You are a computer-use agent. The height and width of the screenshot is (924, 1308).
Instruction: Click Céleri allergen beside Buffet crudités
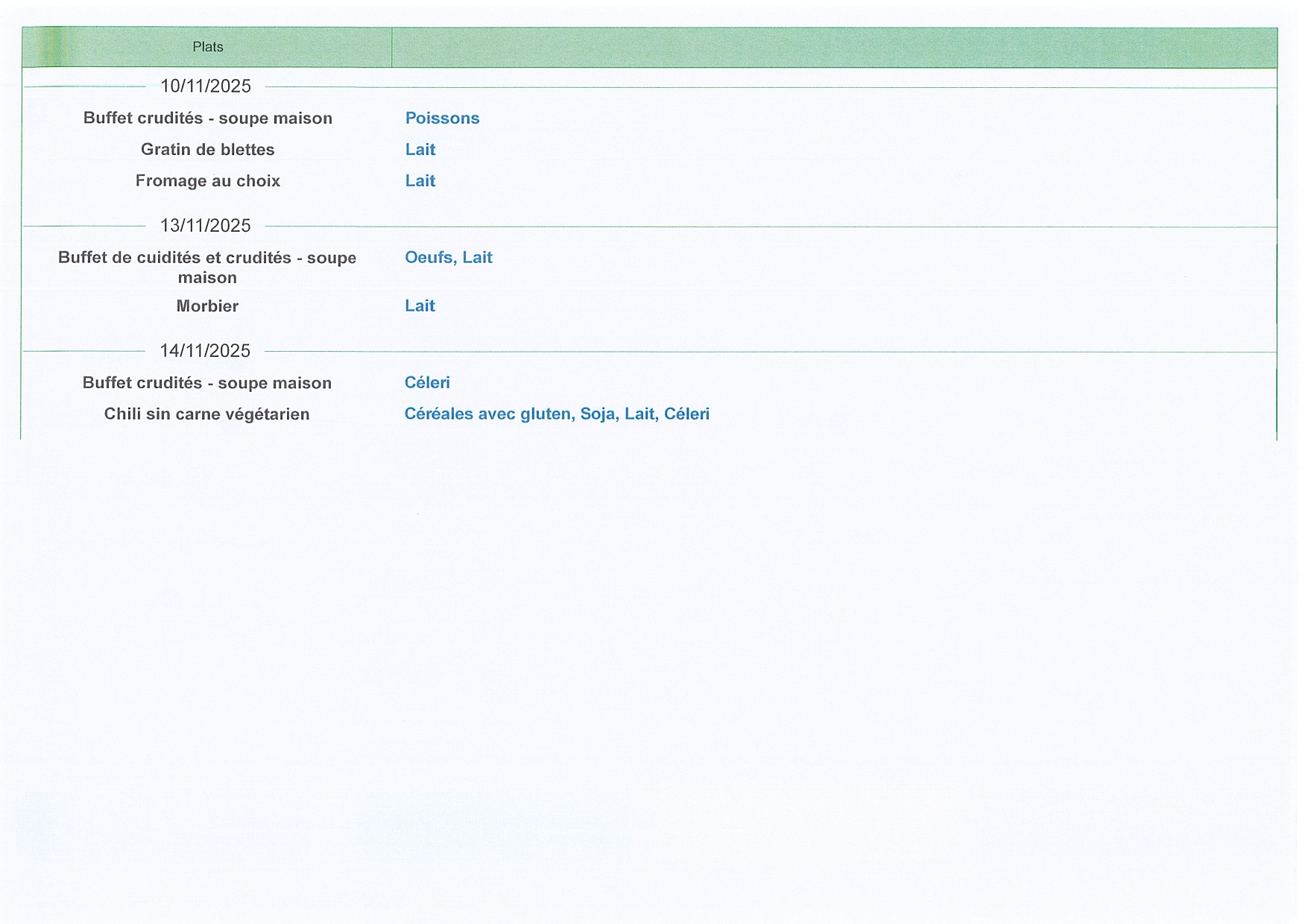point(427,383)
